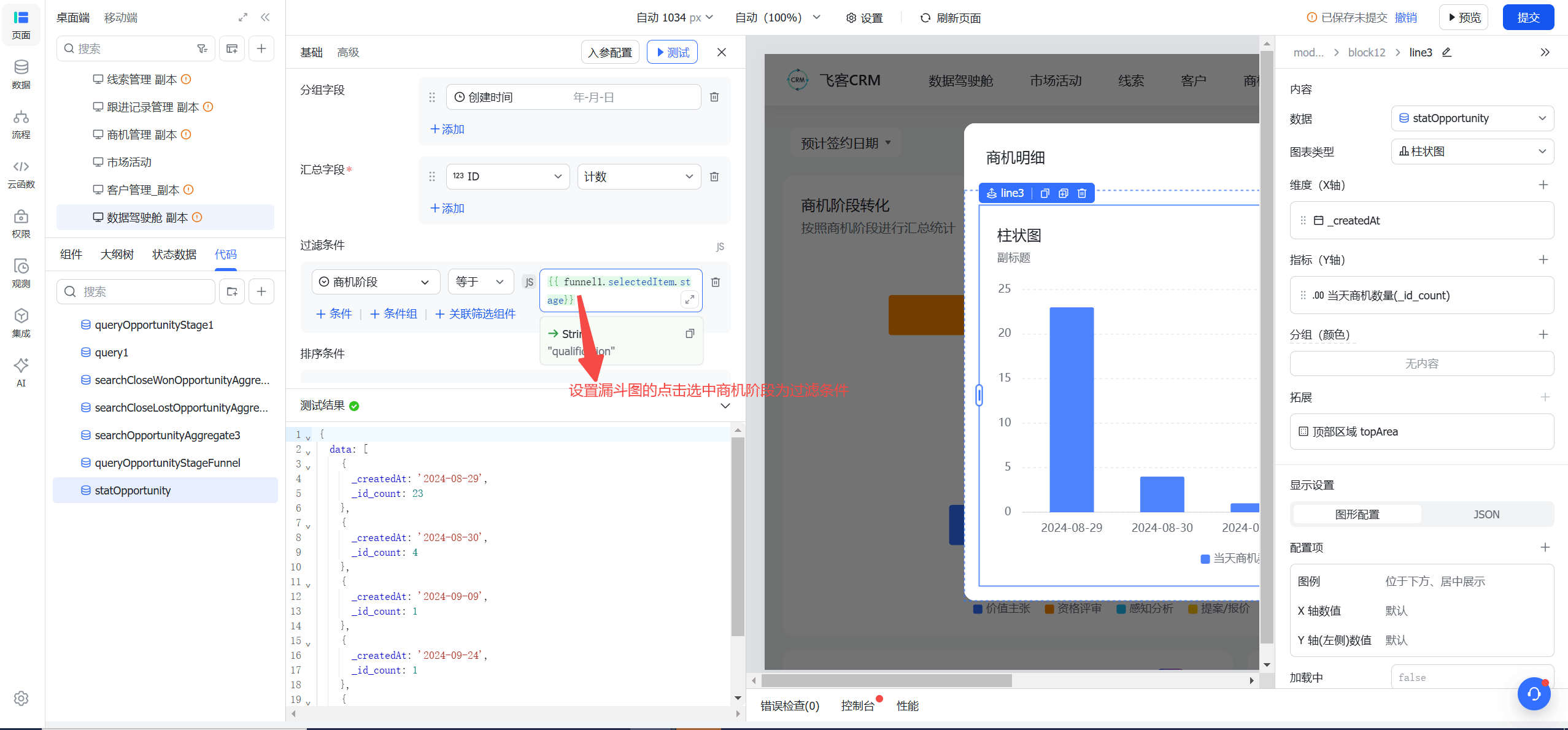Open the AI assistant in sidebar
1568x730 pixels.
coord(21,372)
